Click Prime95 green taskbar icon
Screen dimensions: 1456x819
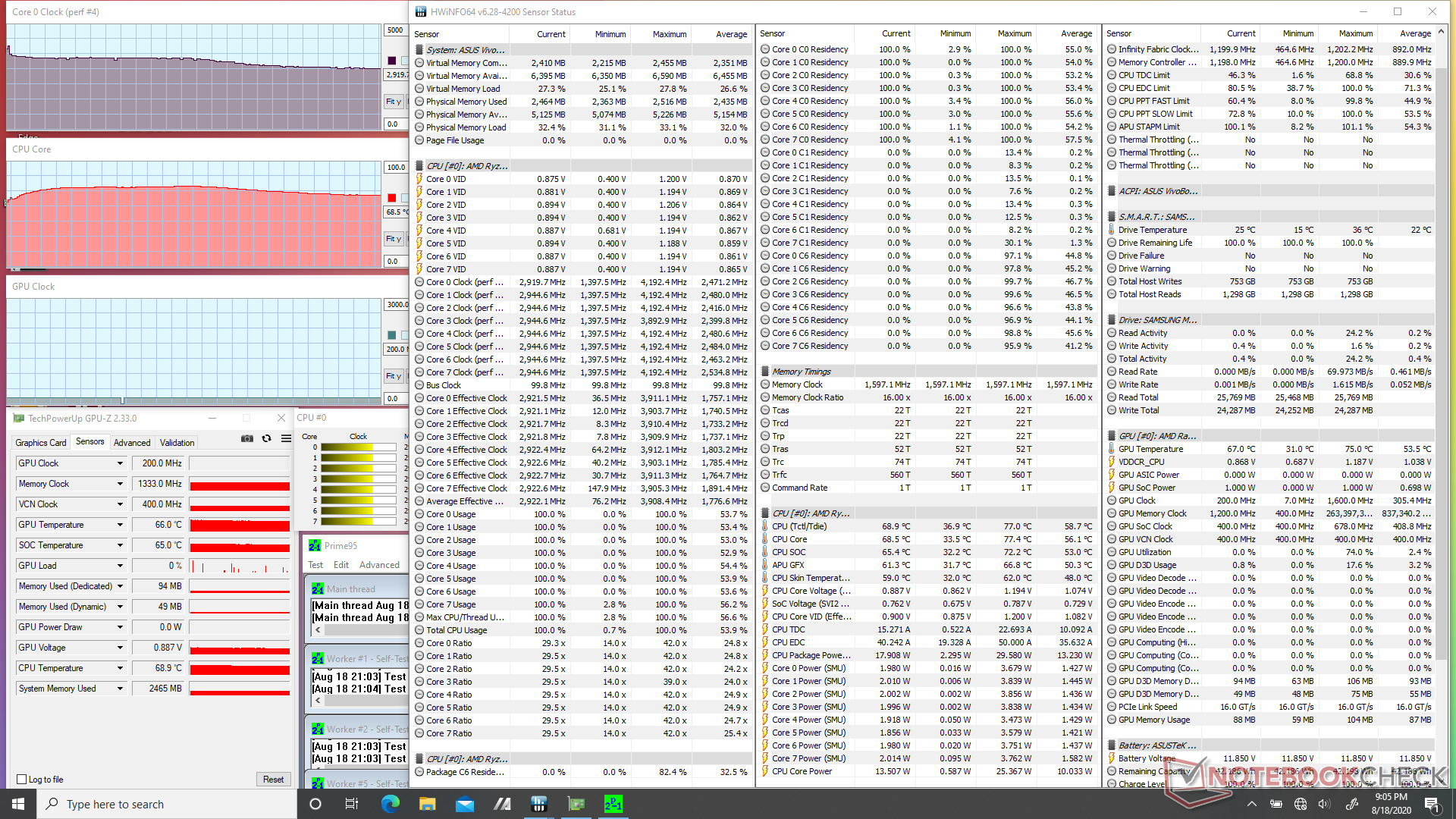click(613, 804)
